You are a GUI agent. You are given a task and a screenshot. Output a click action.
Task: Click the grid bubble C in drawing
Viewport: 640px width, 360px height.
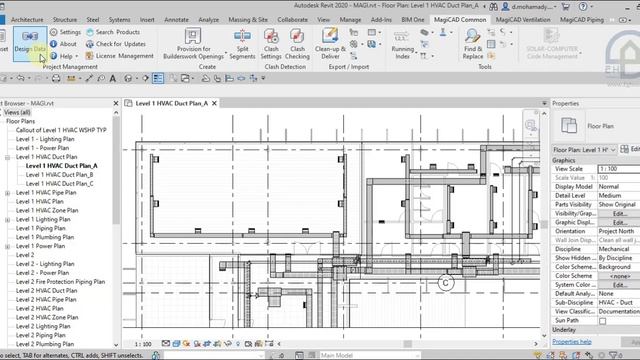click(446, 282)
